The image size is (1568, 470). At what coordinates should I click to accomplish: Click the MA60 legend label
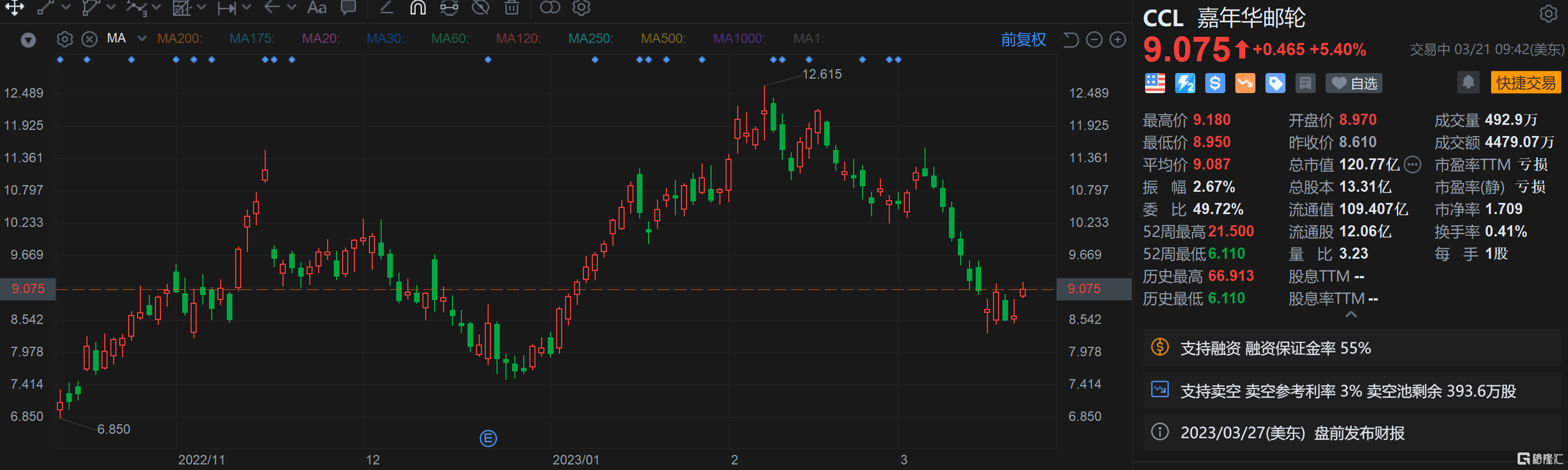[450, 38]
